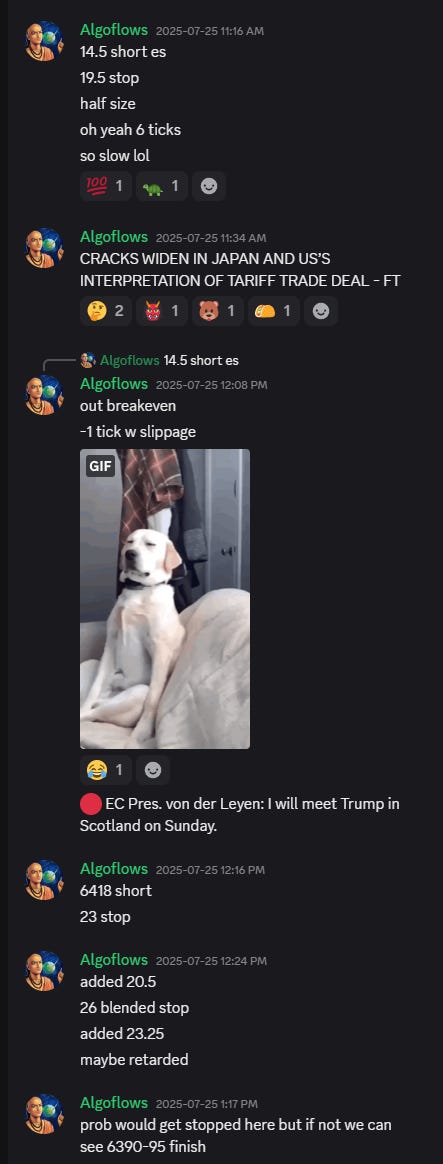Click the taco emoji reaction

pyautogui.click(x=274, y=311)
